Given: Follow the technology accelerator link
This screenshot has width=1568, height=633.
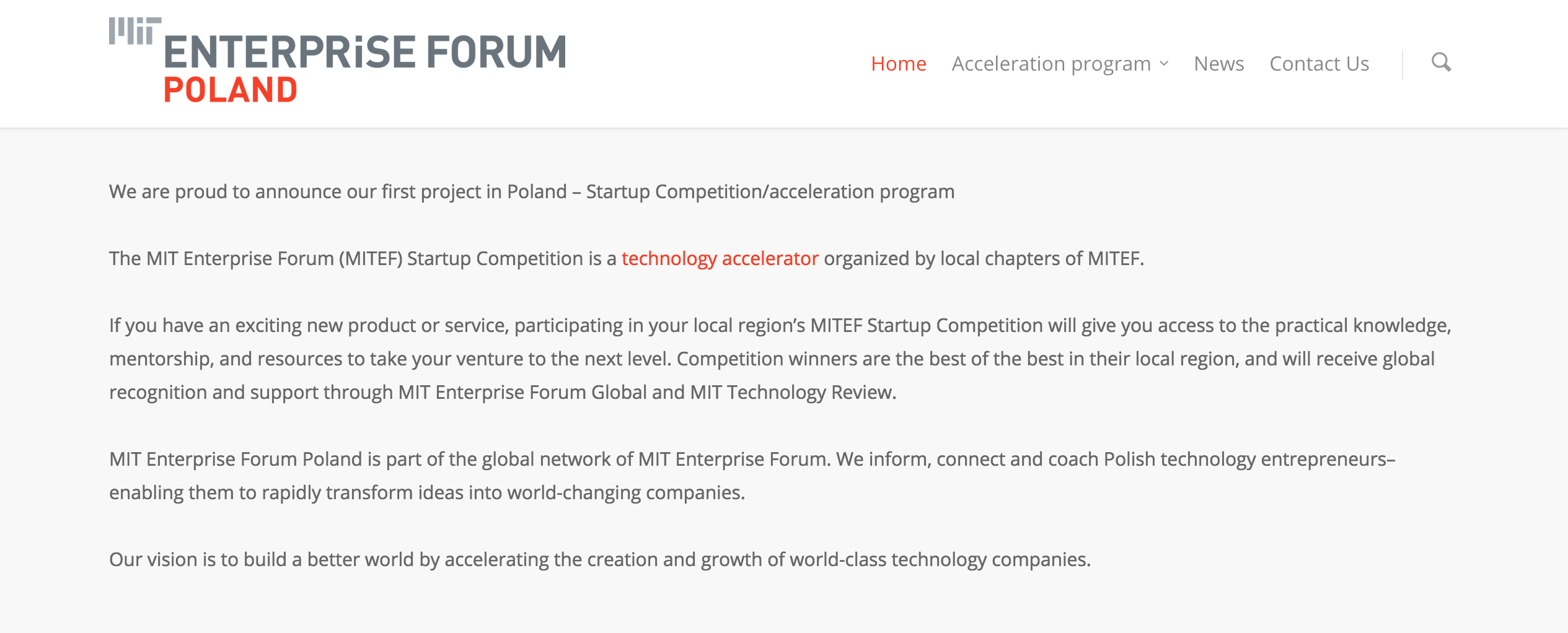Looking at the screenshot, I should 720,258.
